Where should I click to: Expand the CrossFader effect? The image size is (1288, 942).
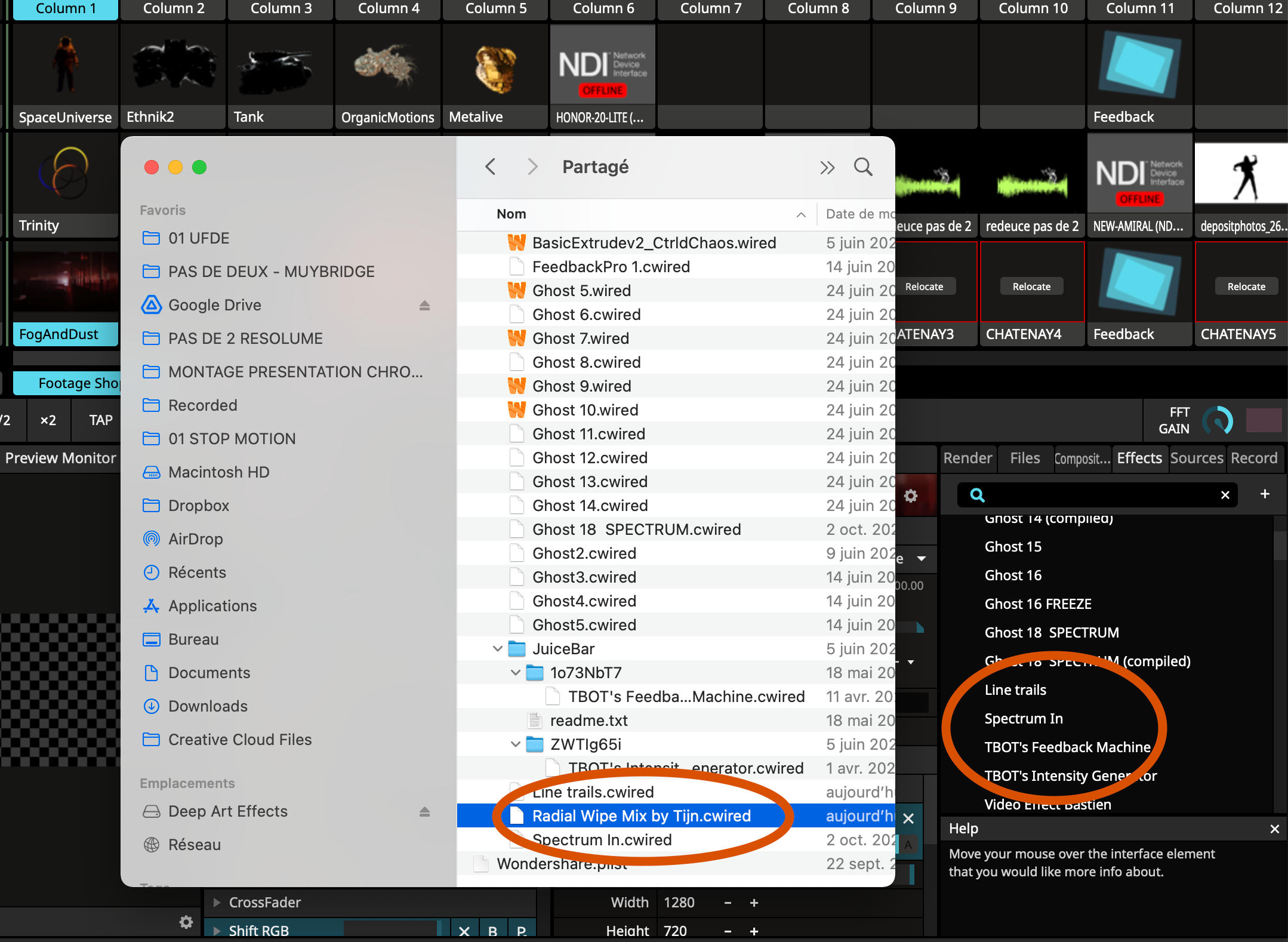coord(217,903)
